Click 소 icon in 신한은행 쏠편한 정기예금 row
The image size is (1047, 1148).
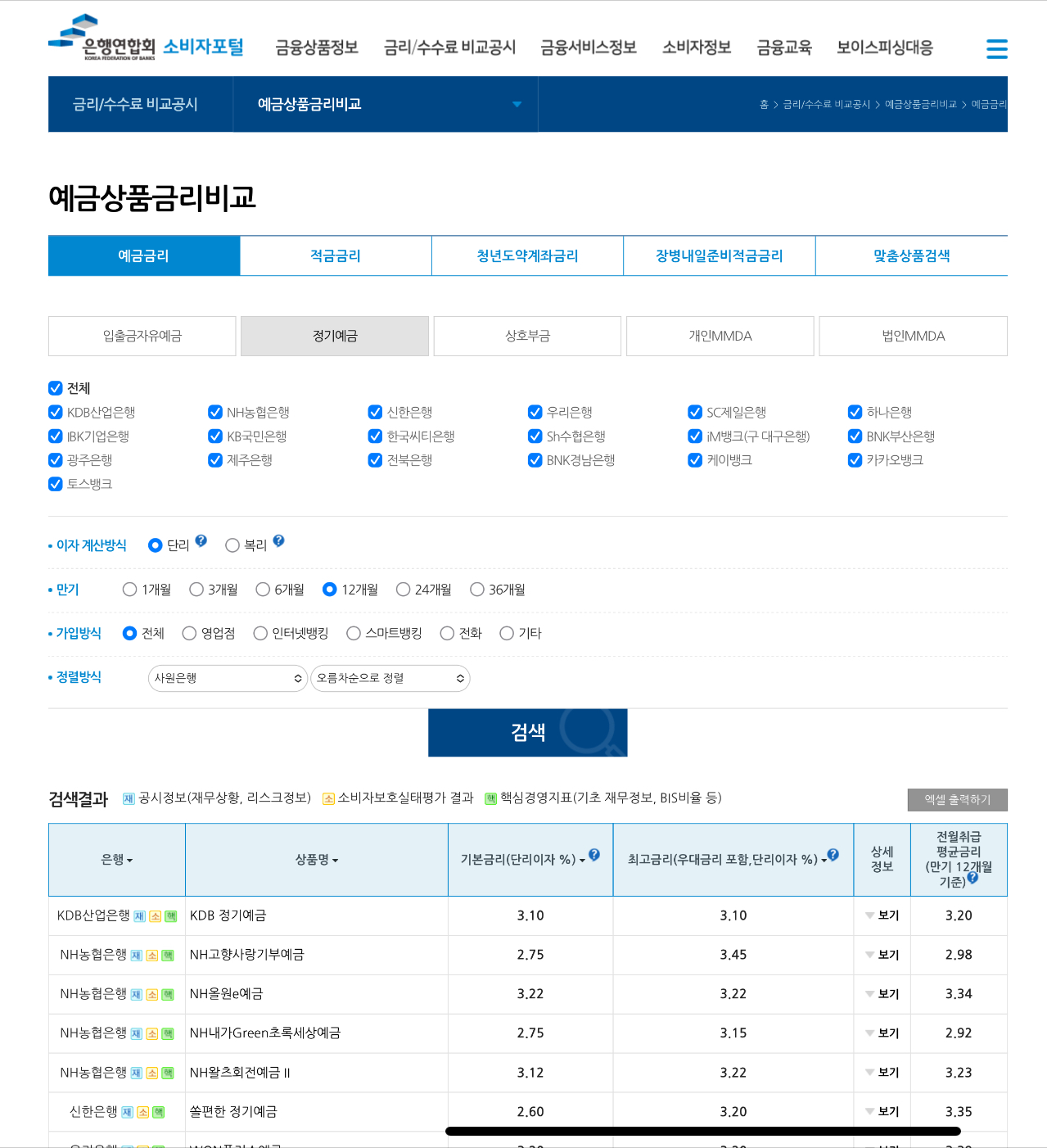[143, 1113]
